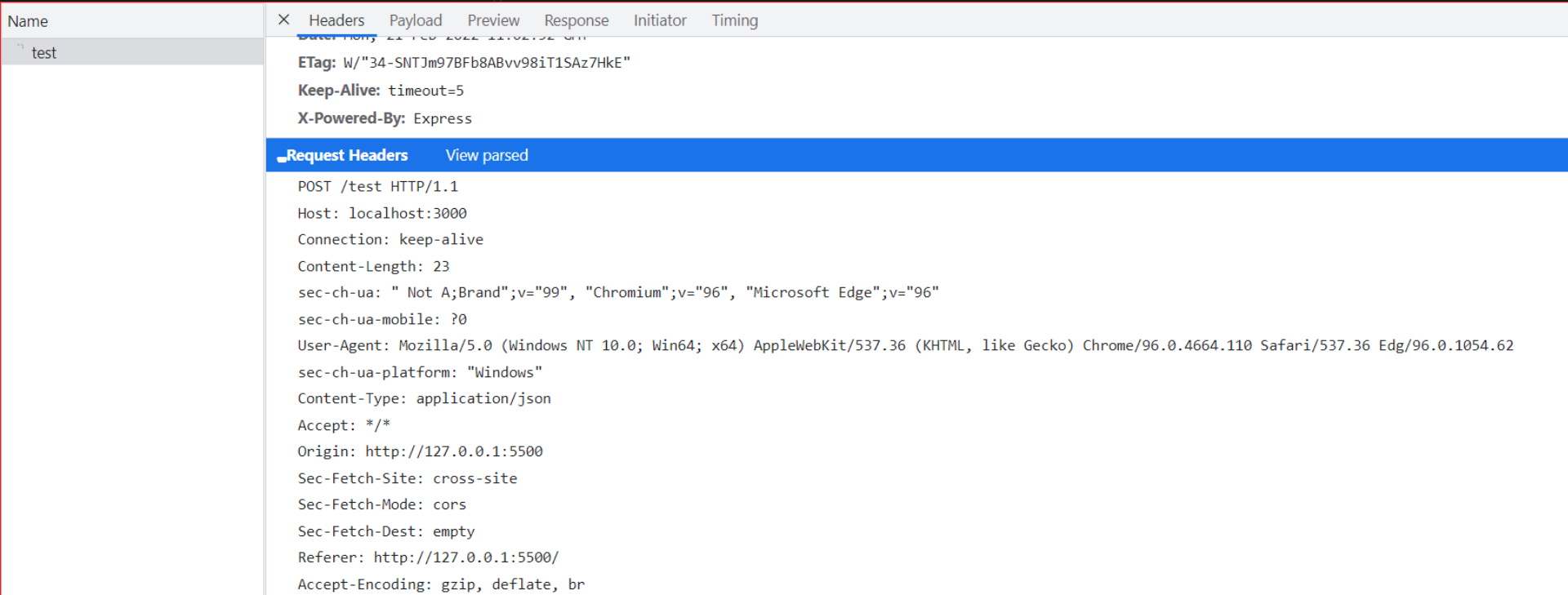The height and width of the screenshot is (595, 1568).
Task: Open the Payload tab
Action: (416, 20)
